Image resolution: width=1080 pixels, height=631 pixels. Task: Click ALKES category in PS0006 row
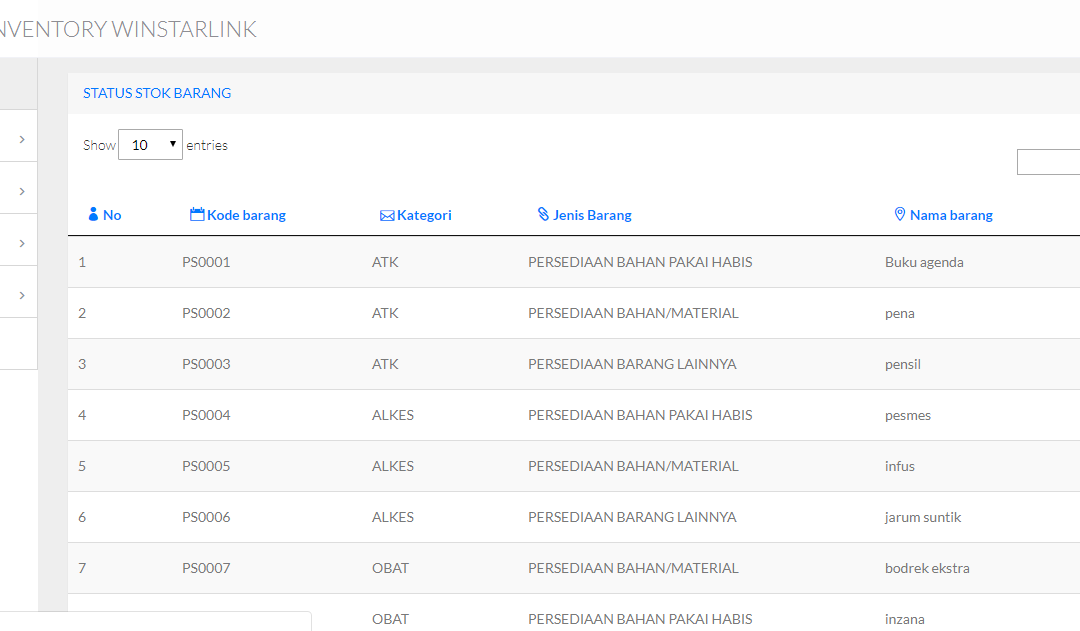[393, 517]
